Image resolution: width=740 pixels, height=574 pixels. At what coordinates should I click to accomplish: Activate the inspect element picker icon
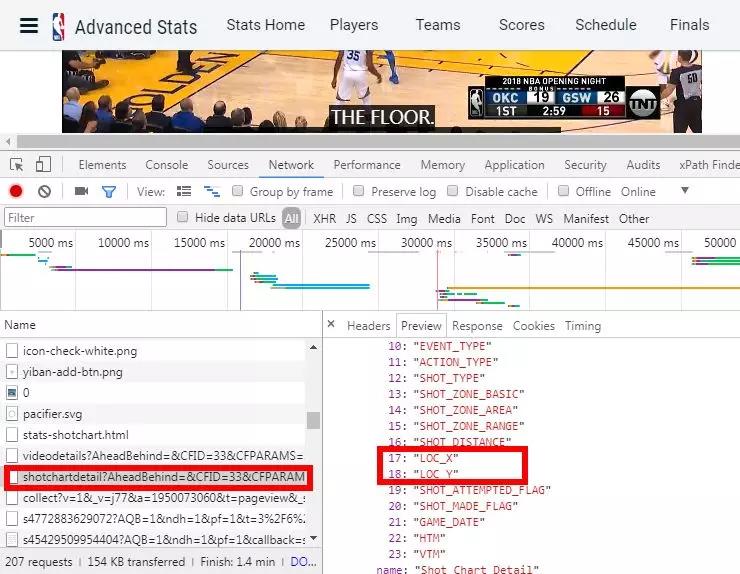pyautogui.click(x=17, y=165)
